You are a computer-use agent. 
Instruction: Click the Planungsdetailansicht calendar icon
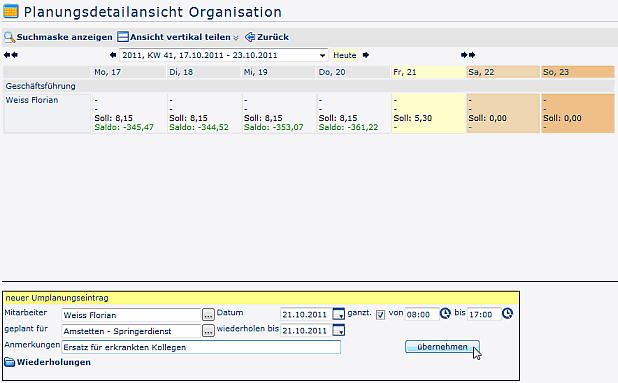point(11,11)
